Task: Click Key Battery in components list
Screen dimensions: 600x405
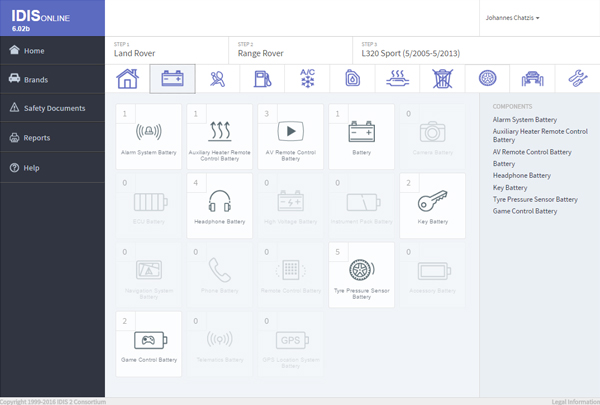Action: point(510,188)
